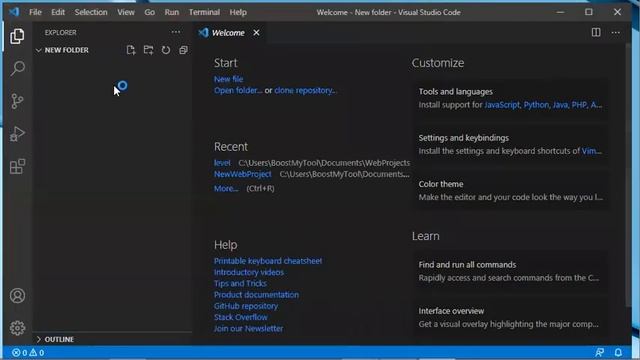Screen dimensions: 640x360
Task: Click Join our Newsletter link
Action: click(x=248, y=329)
